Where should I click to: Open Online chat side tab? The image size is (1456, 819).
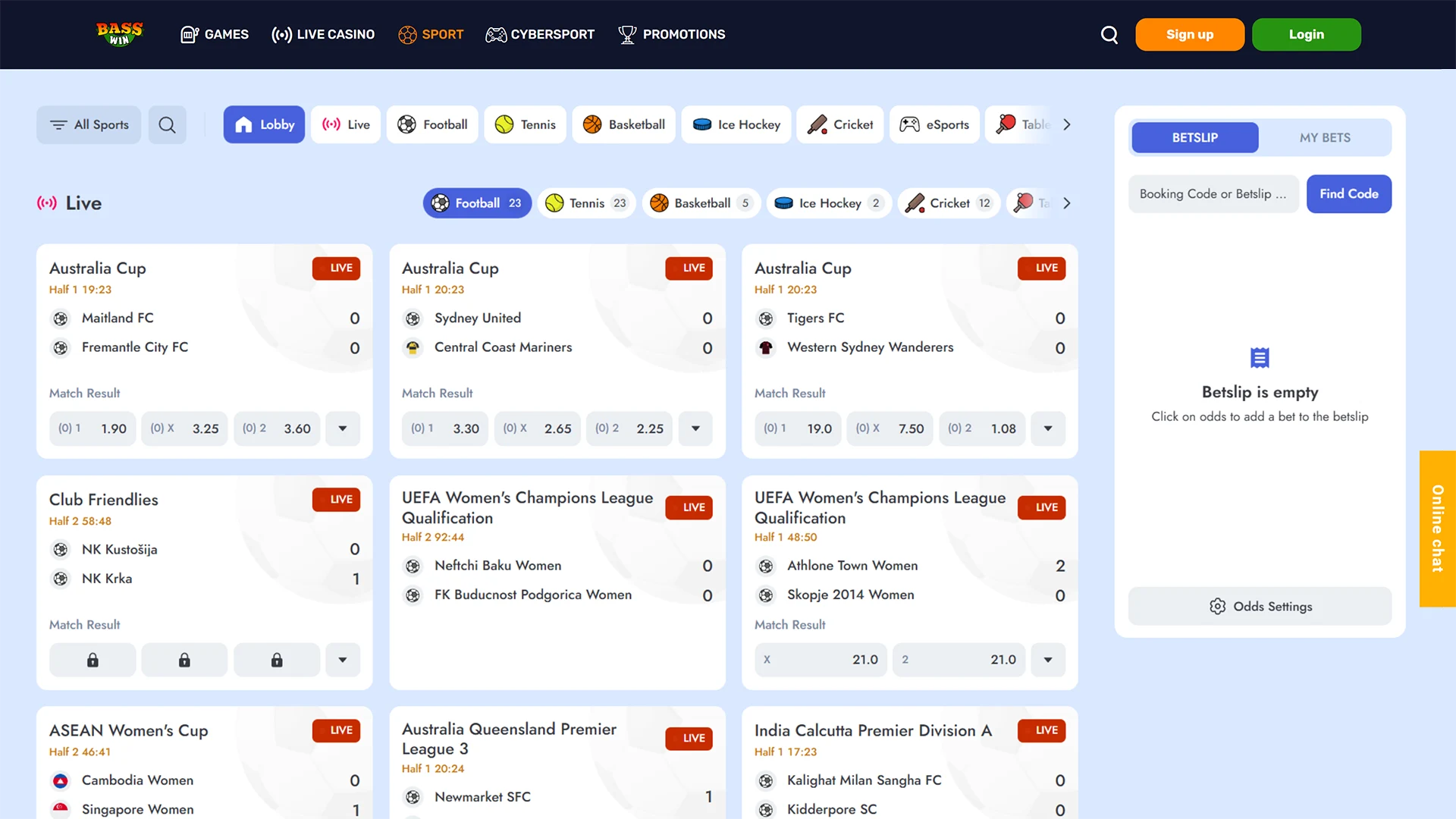1437,529
